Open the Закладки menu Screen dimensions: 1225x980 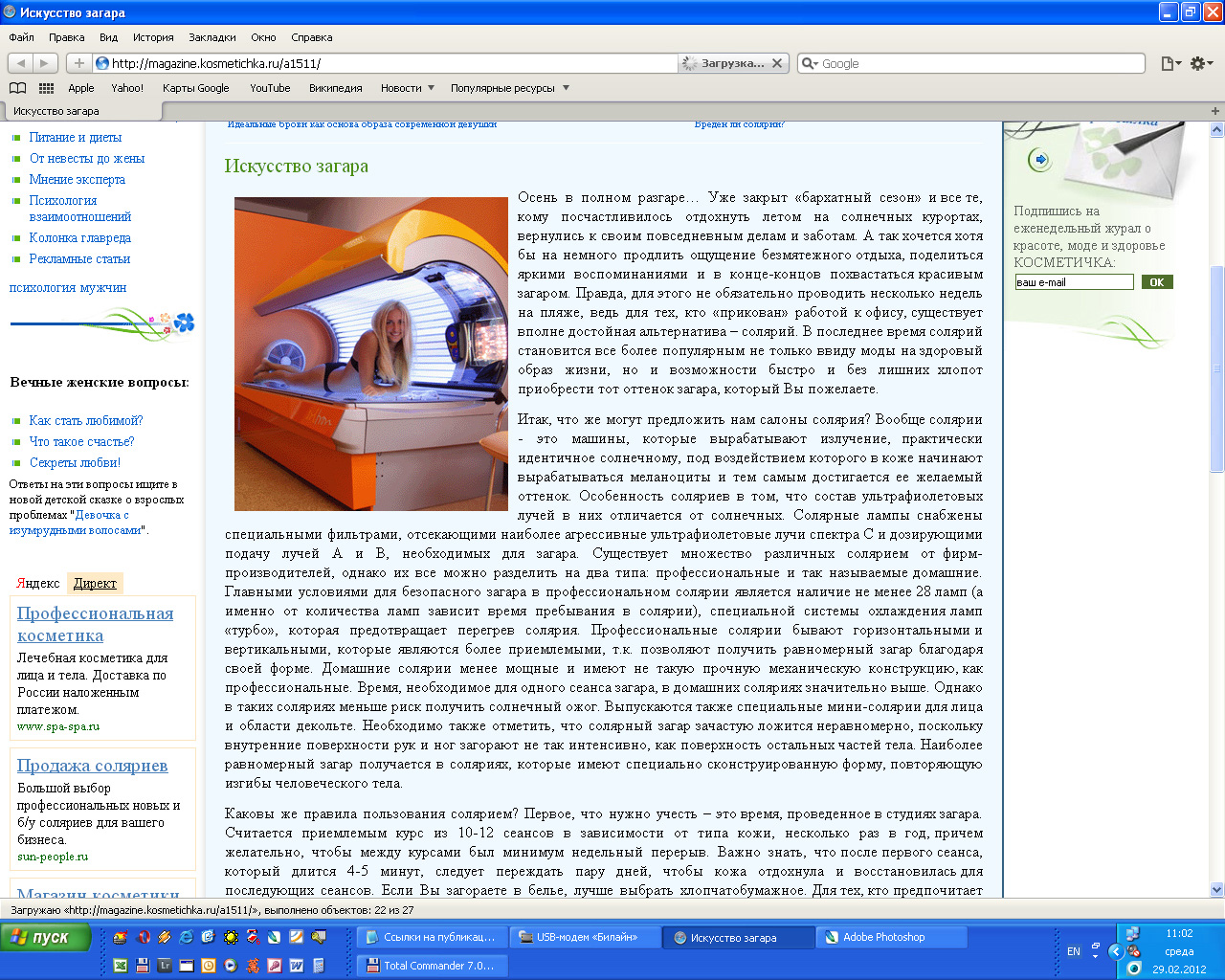click(x=212, y=37)
